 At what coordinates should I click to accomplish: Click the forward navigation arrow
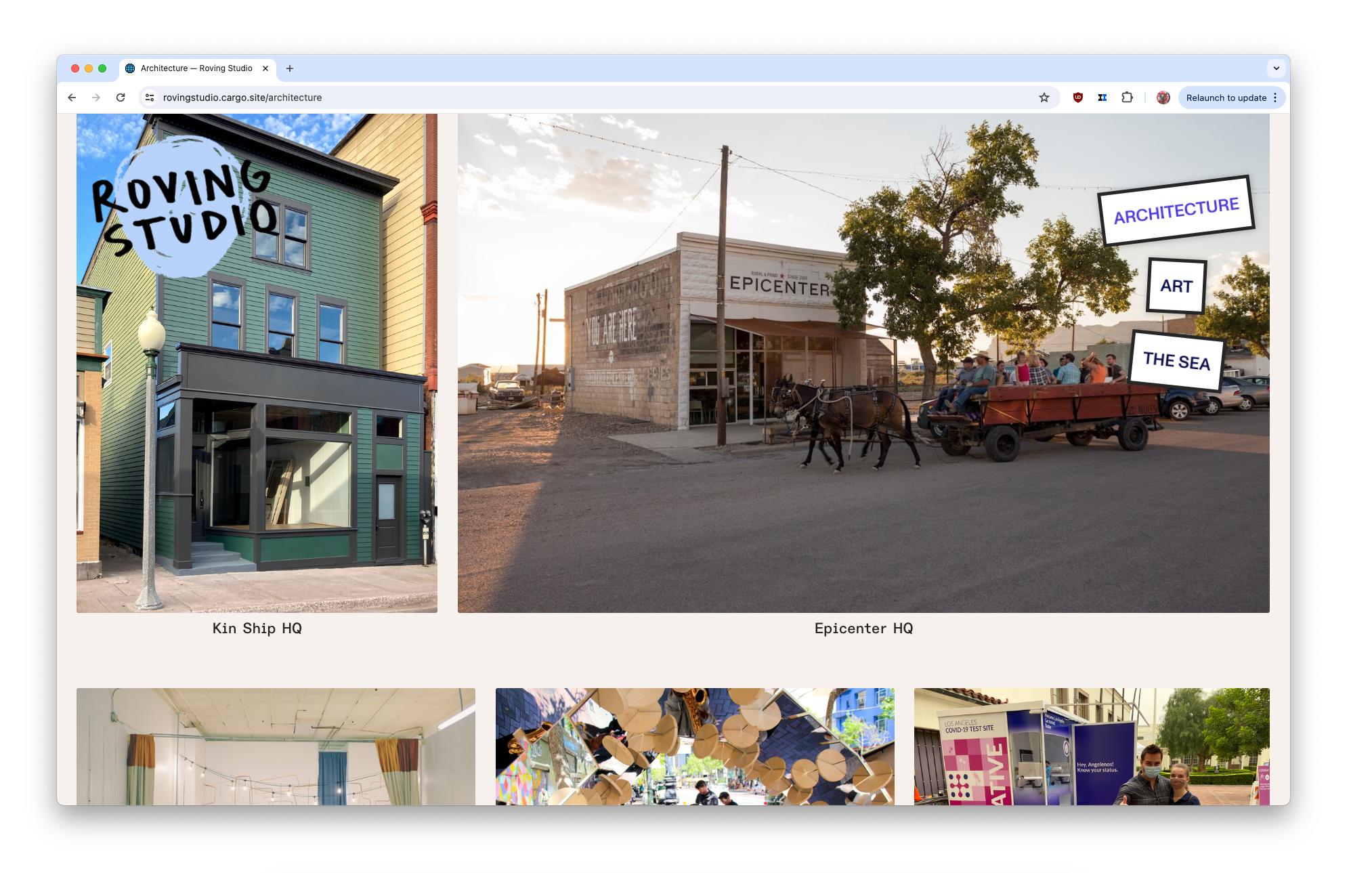pos(96,98)
